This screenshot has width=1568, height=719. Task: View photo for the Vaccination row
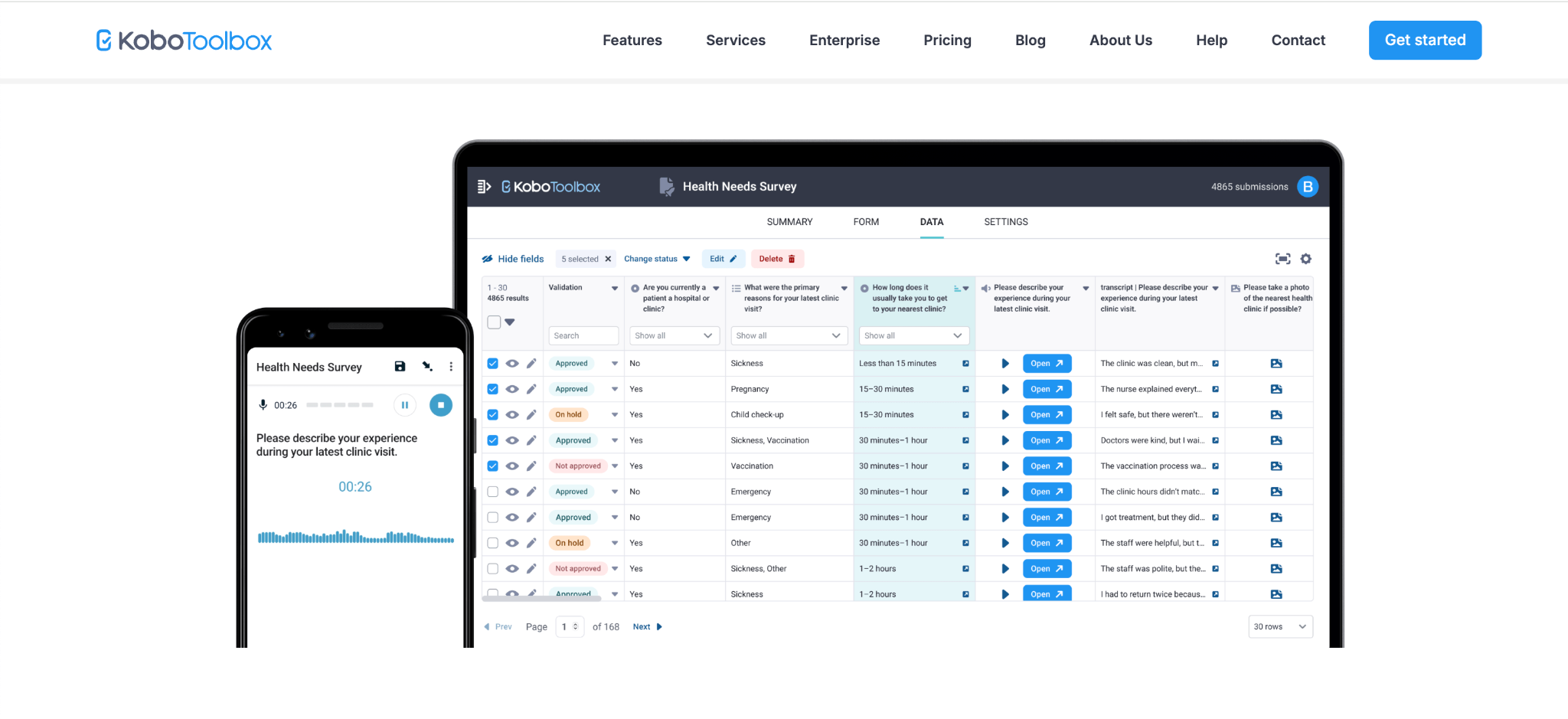1276,466
